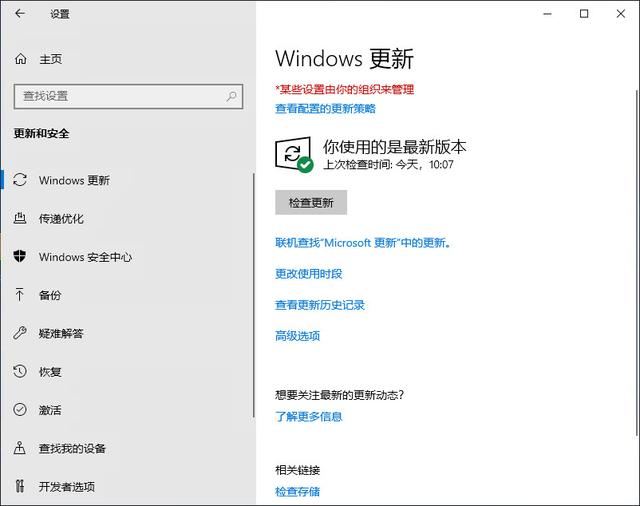Click 联机查找 Microsoft 更新 link

(x=363, y=243)
